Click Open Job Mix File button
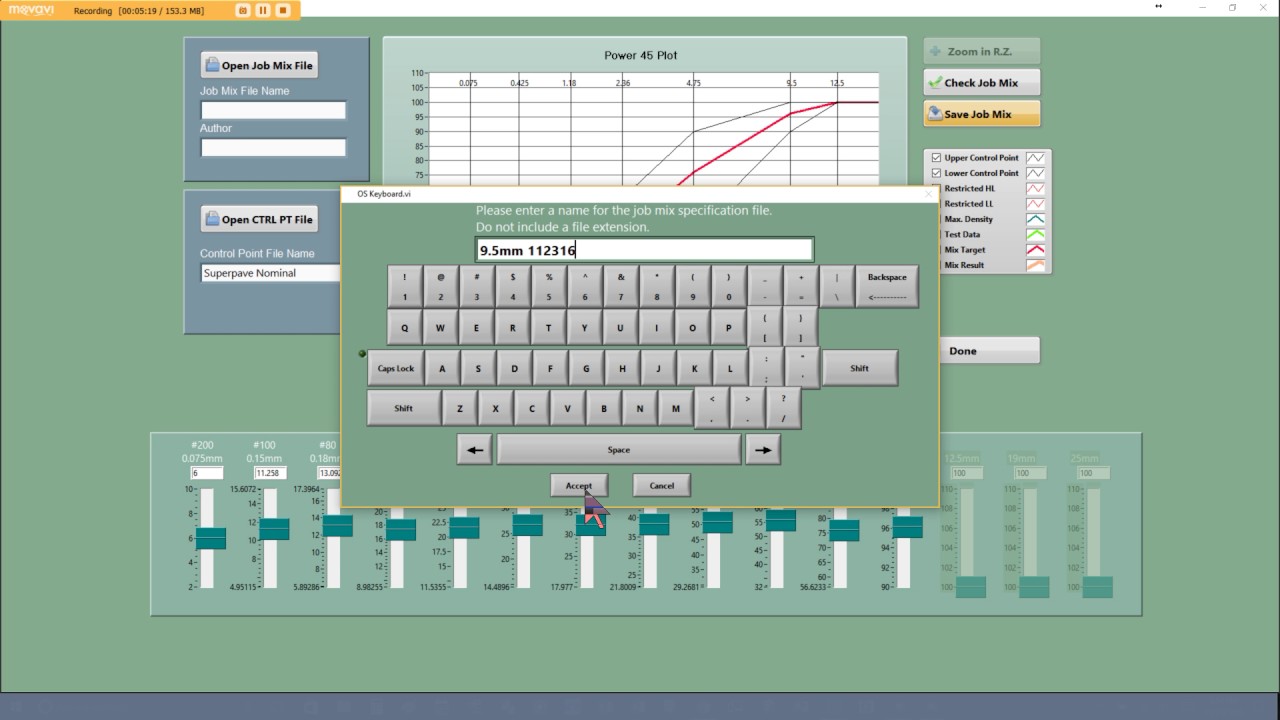The image size is (1280, 720). 259,65
